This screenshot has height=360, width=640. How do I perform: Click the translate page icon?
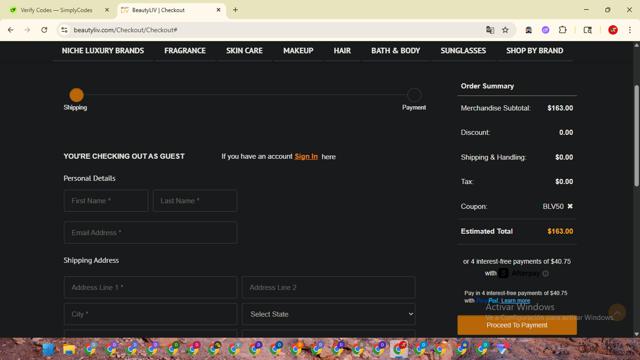coord(490,30)
